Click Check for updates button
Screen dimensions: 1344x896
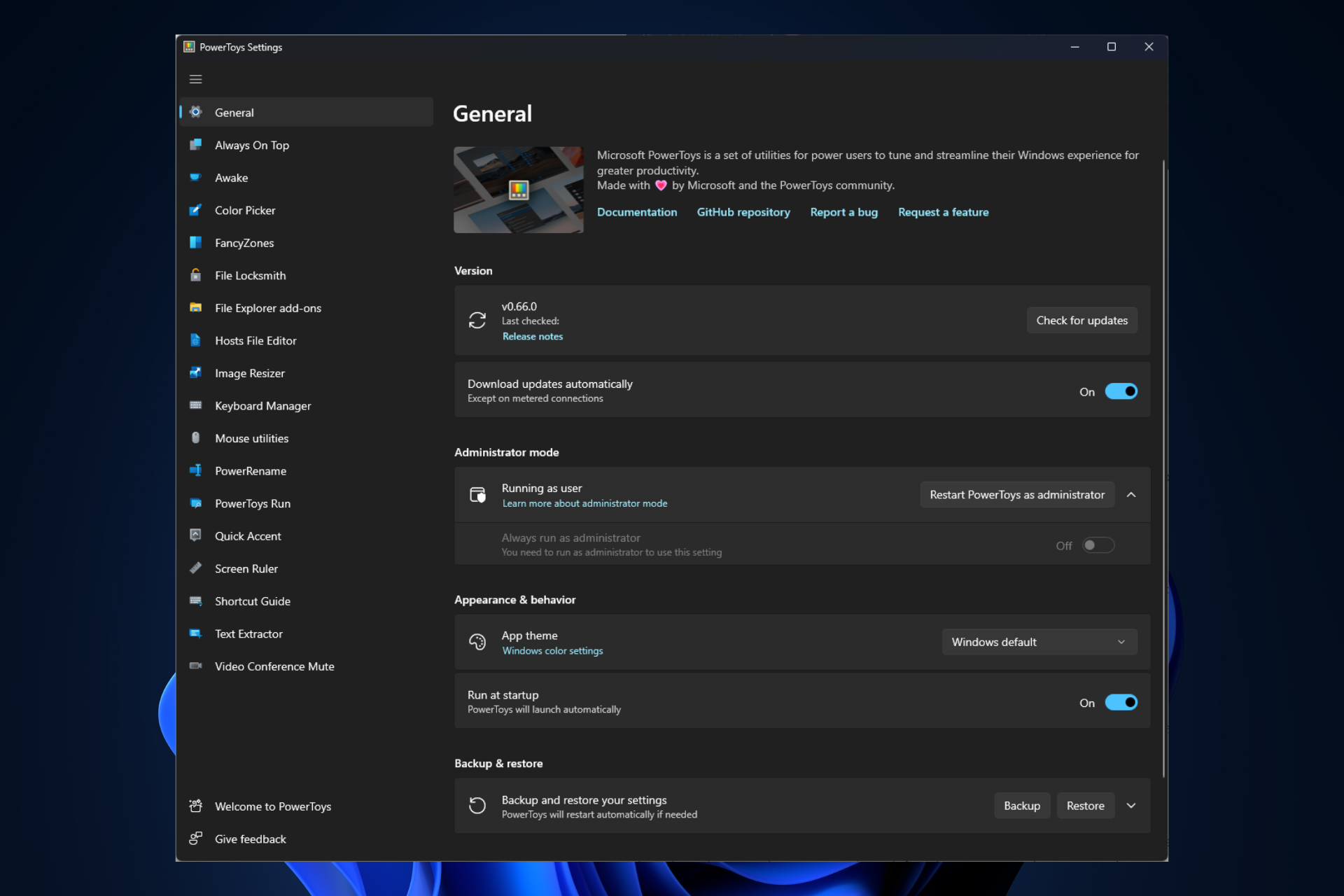click(x=1082, y=320)
